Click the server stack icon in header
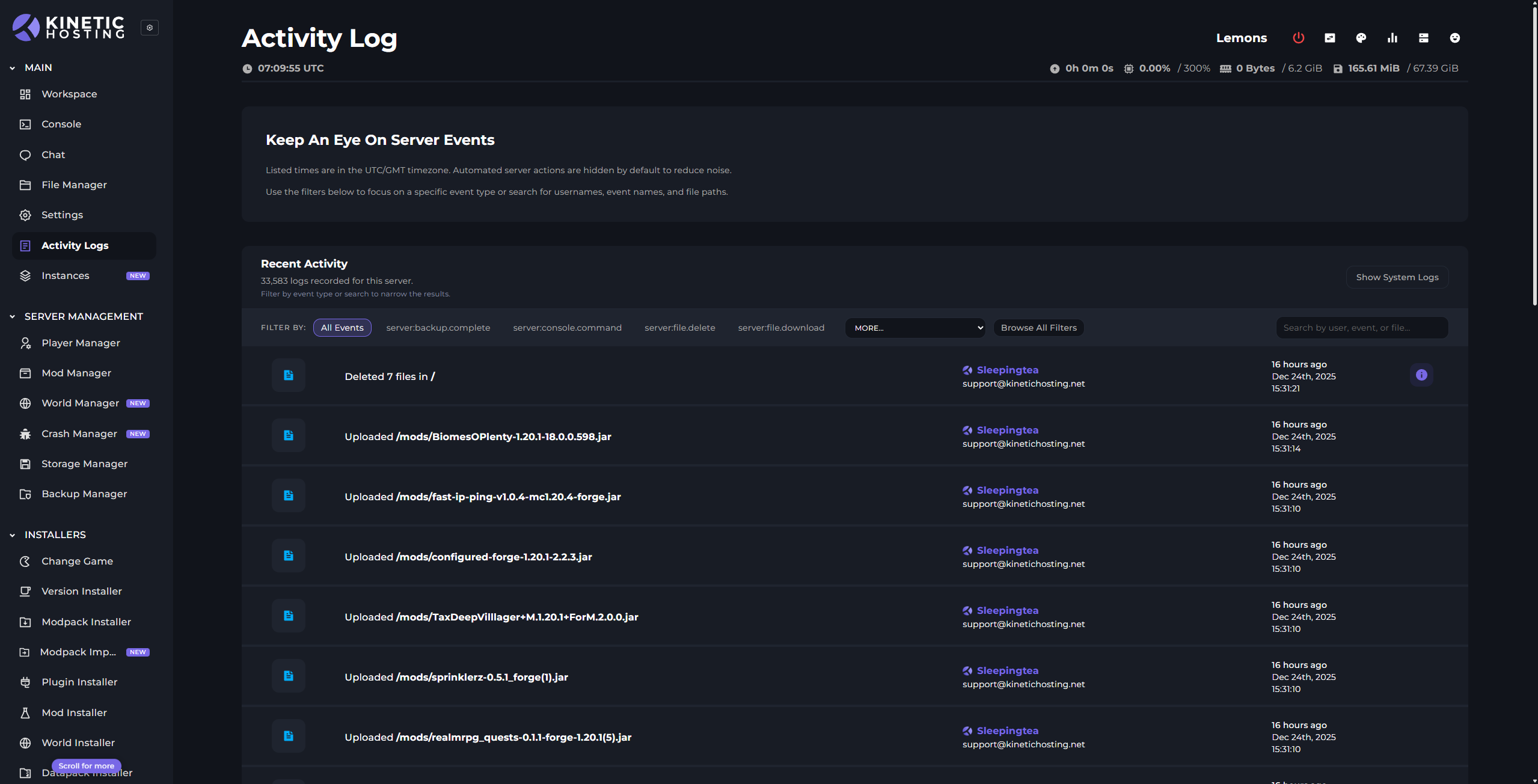 coord(1423,38)
